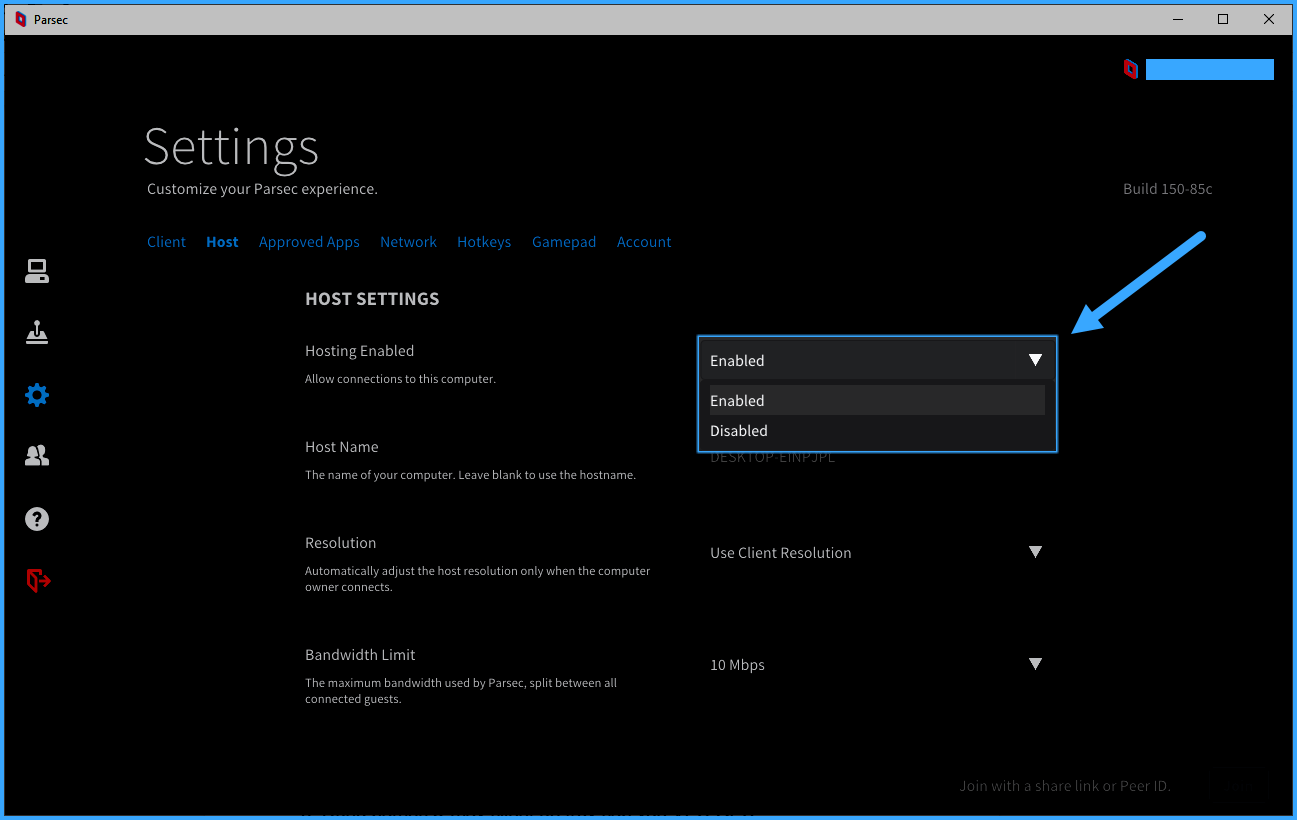Open the Hotkeys tab
Image resolution: width=1297 pixels, height=820 pixels.
pos(484,242)
